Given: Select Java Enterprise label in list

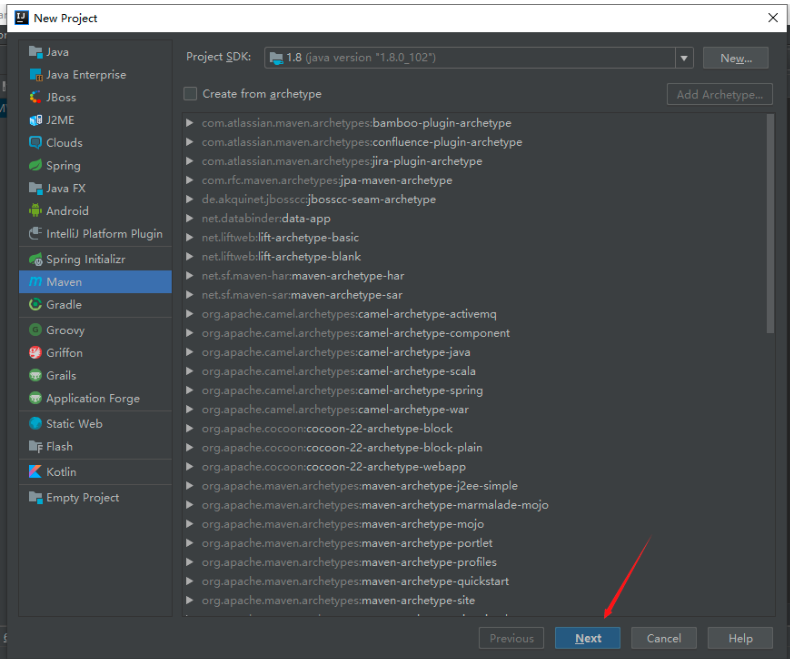Looking at the screenshot, I should (x=86, y=75).
